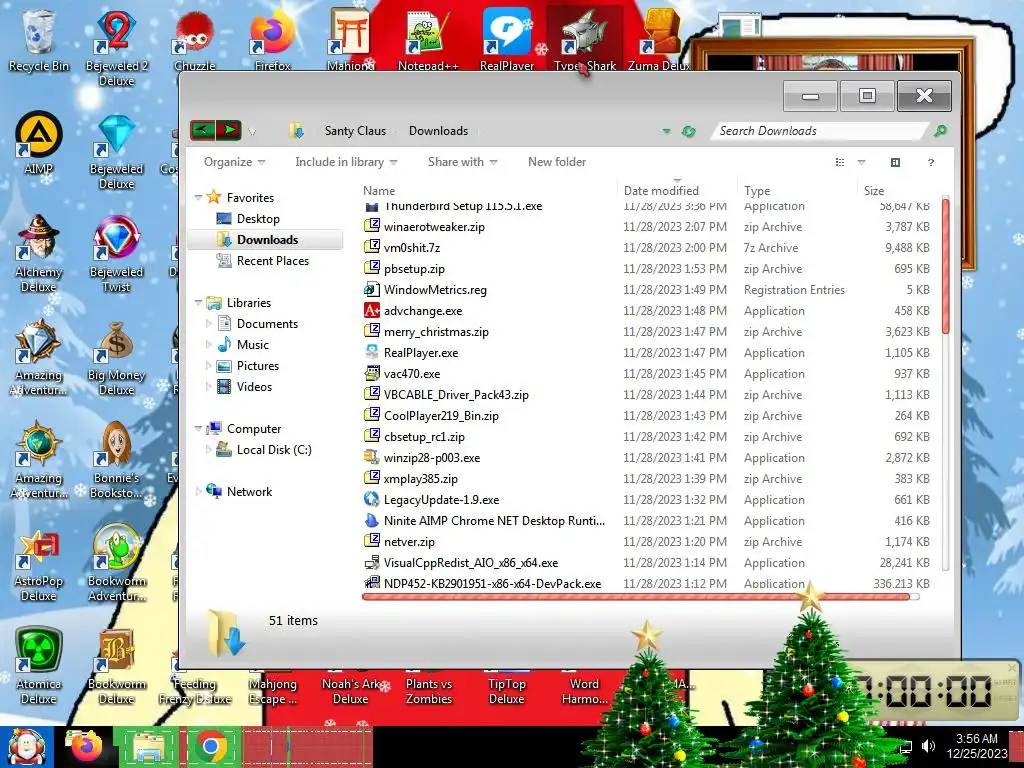Select Local Disk (C:) in the tree
The image size is (1024, 768).
(274, 450)
